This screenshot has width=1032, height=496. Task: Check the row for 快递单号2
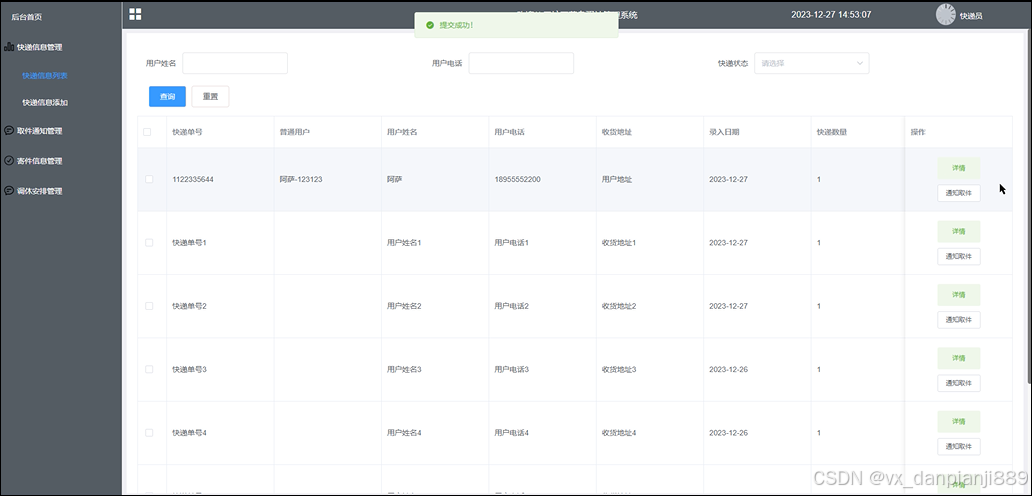click(x=149, y=306)
